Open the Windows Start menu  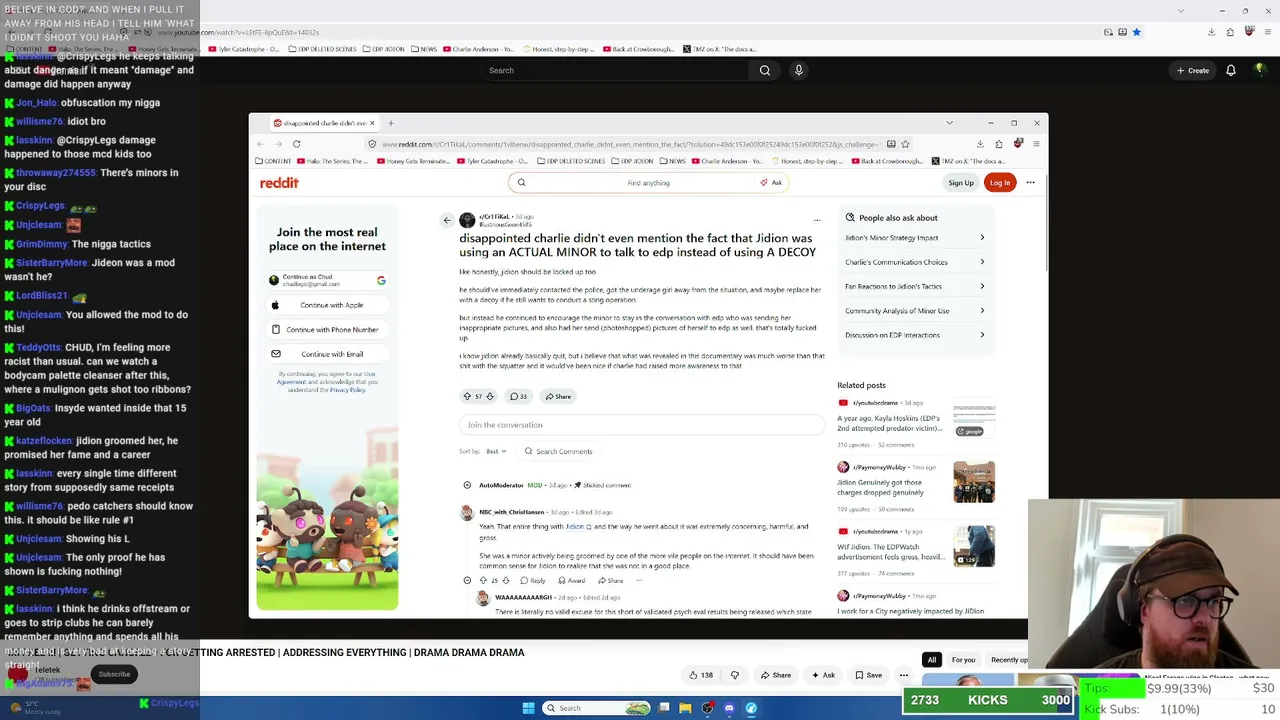point(529,708)
